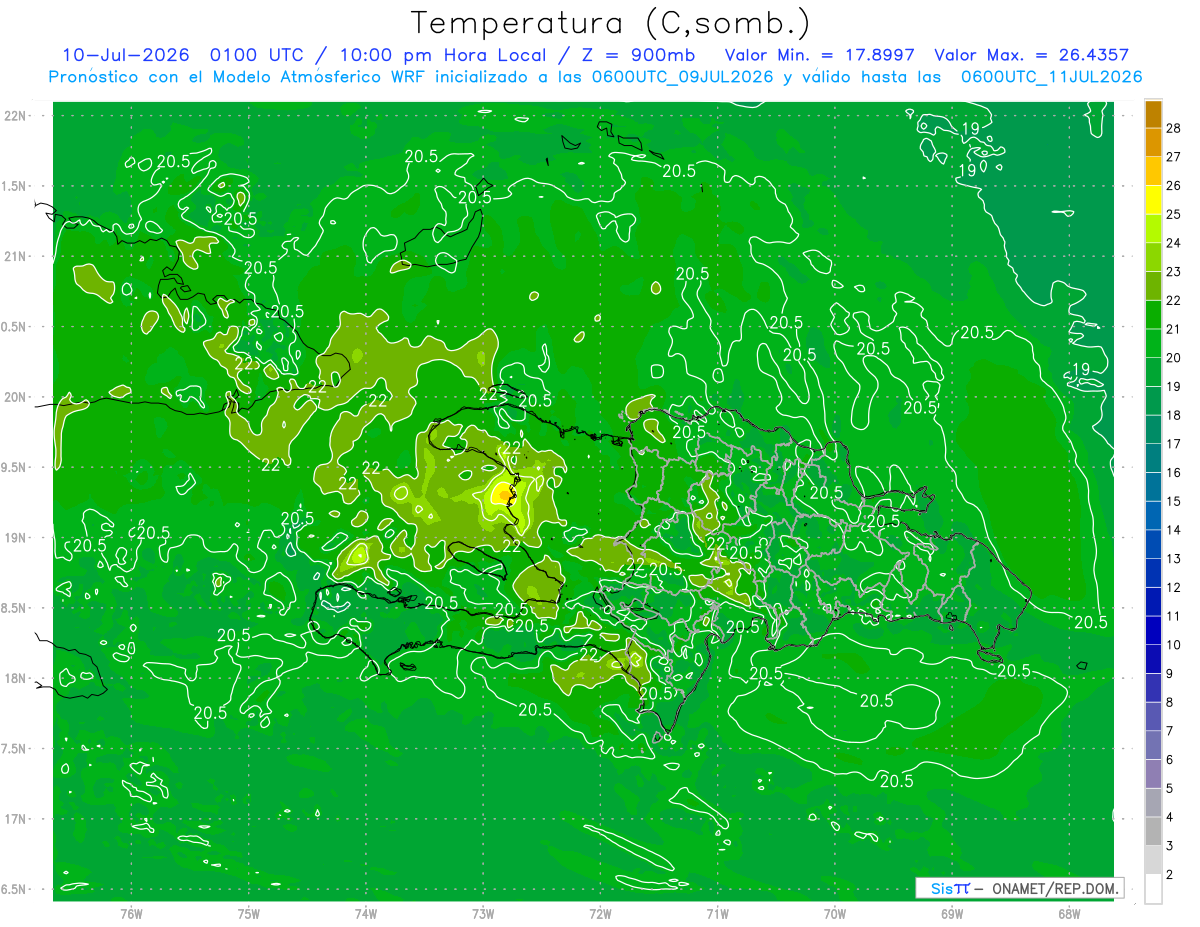Click the color scale label '26'
Screen dimensions: 1200x927
coord(1174,185)
